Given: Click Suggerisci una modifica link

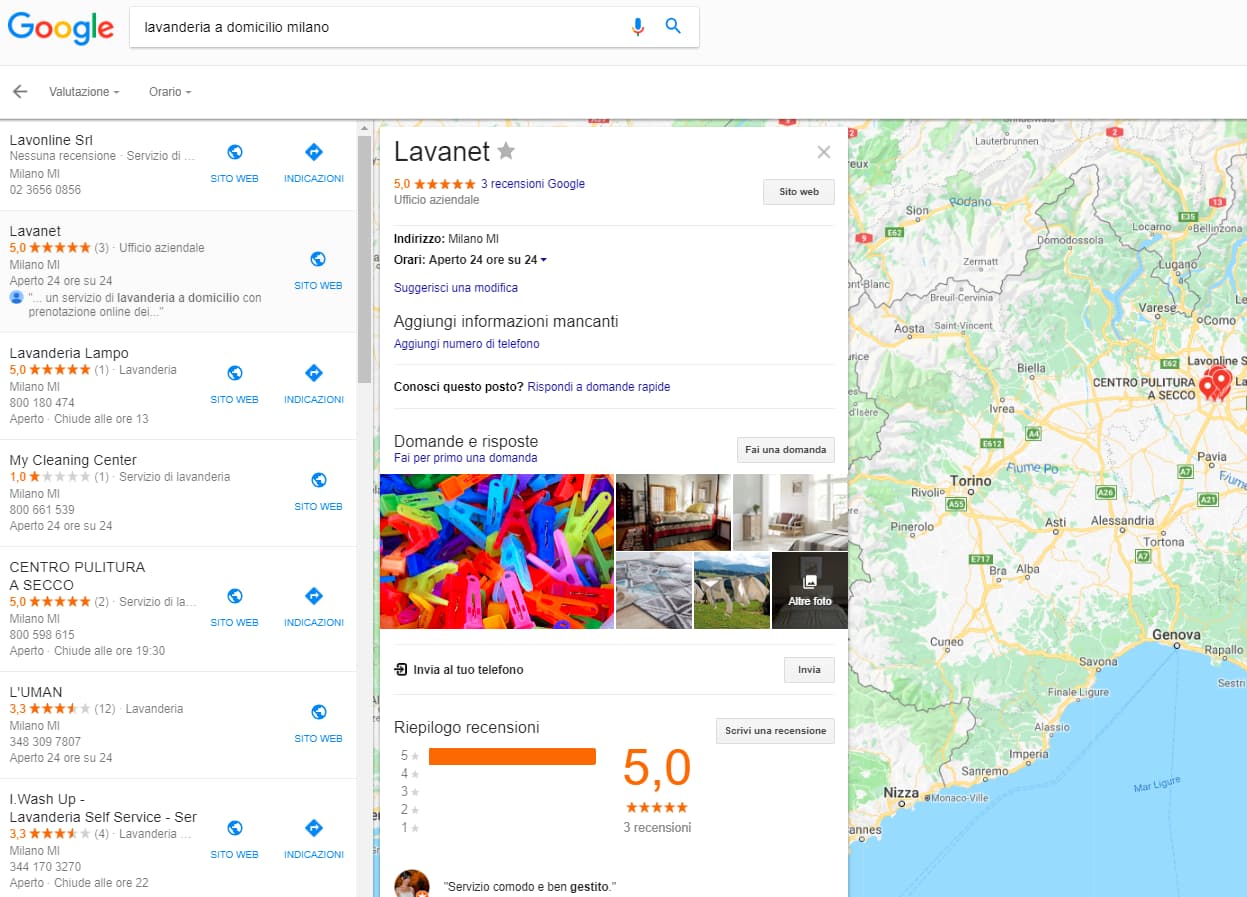Looking at the screenshot, I should pos(456,288).
